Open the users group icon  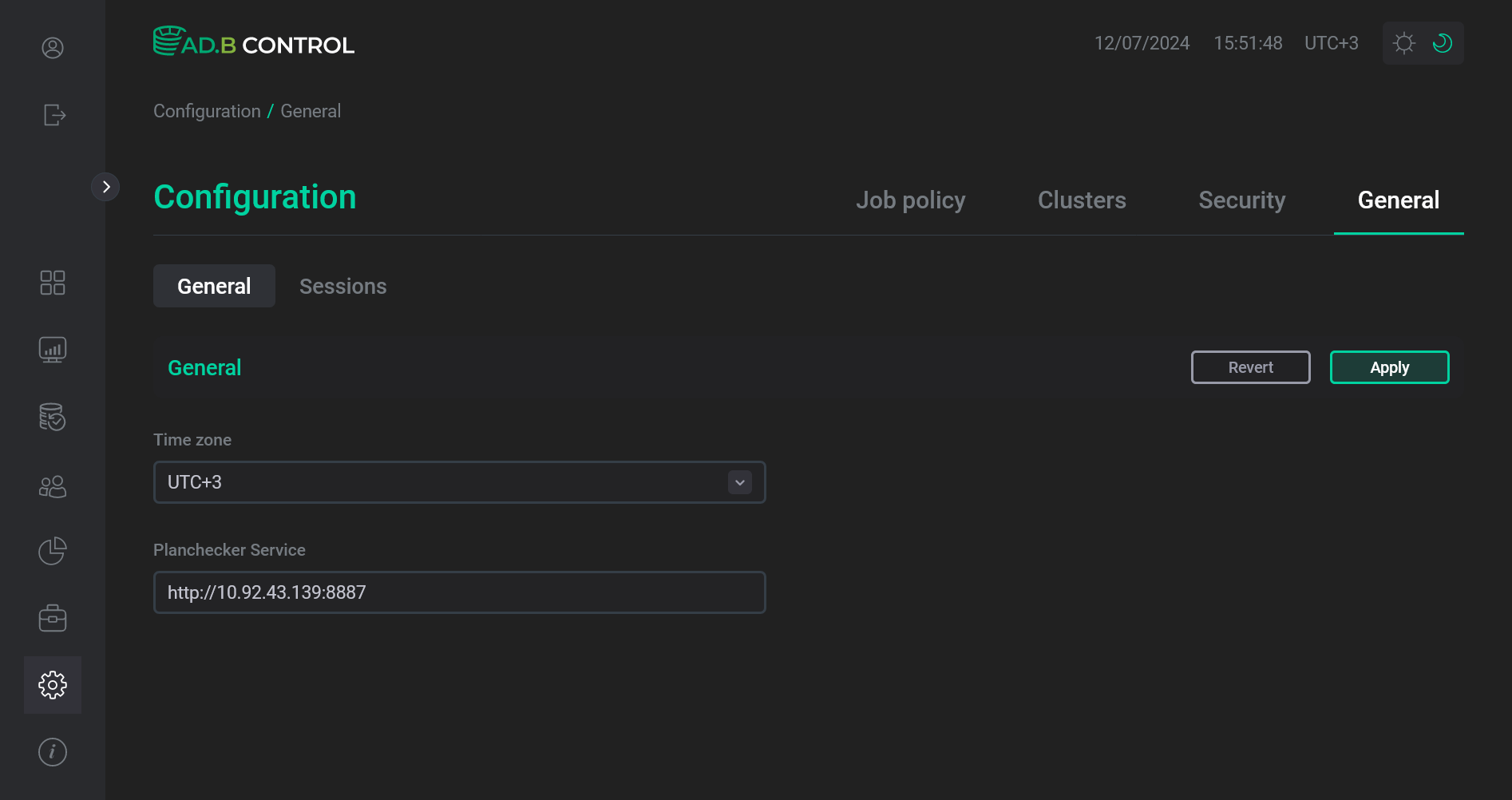click(53, 486)
